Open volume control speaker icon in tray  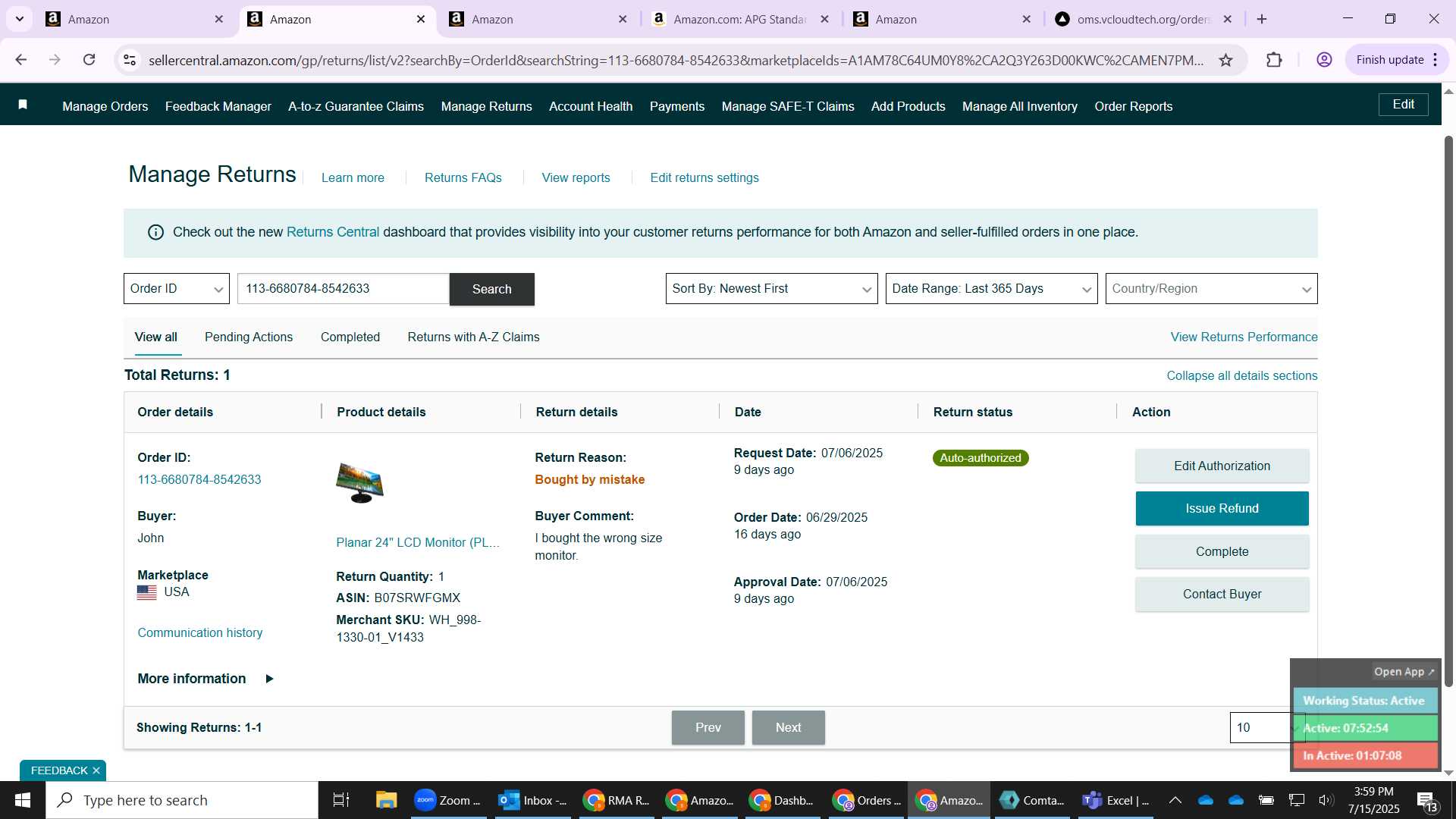(1326, 800)
